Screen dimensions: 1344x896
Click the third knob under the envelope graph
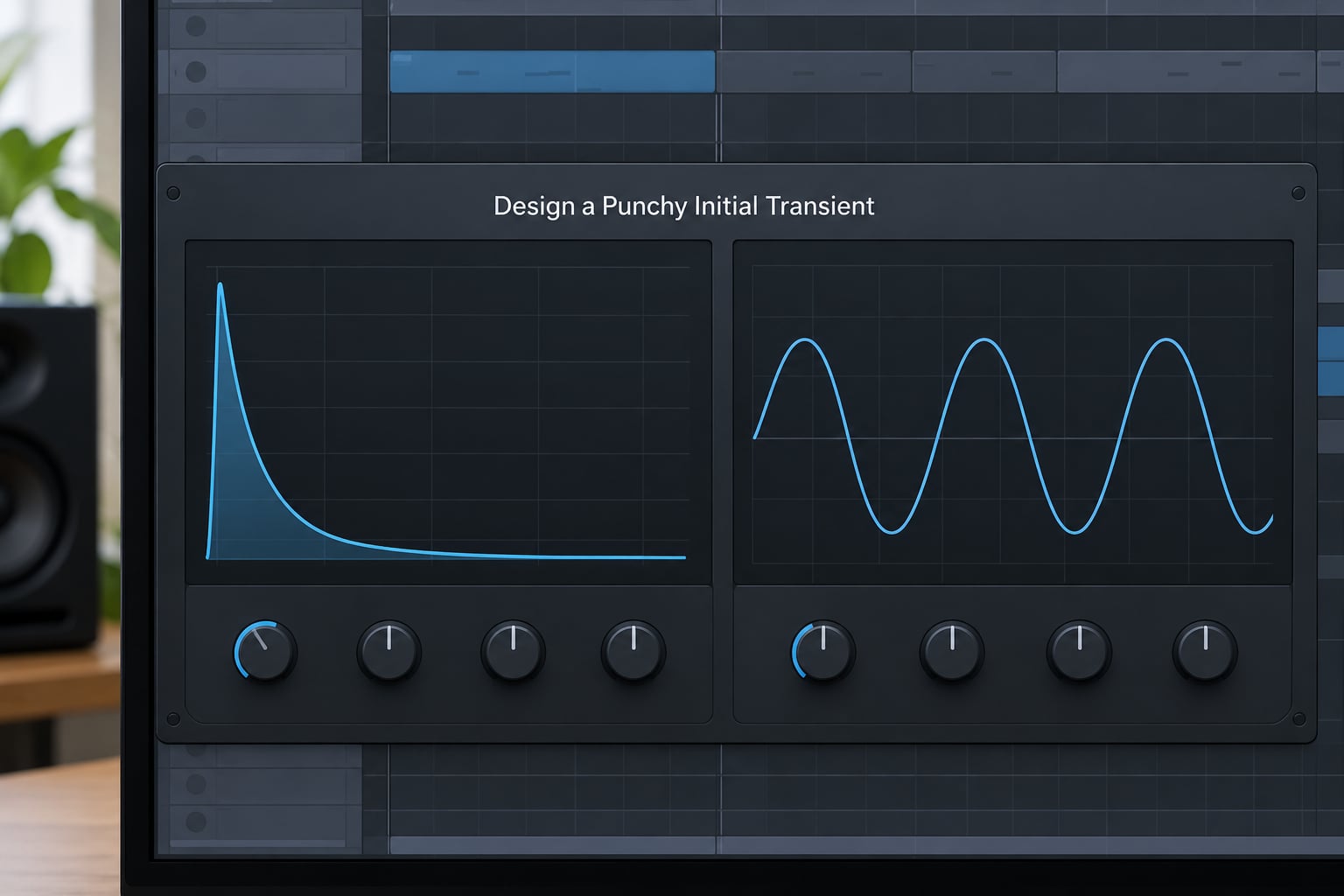514,651
